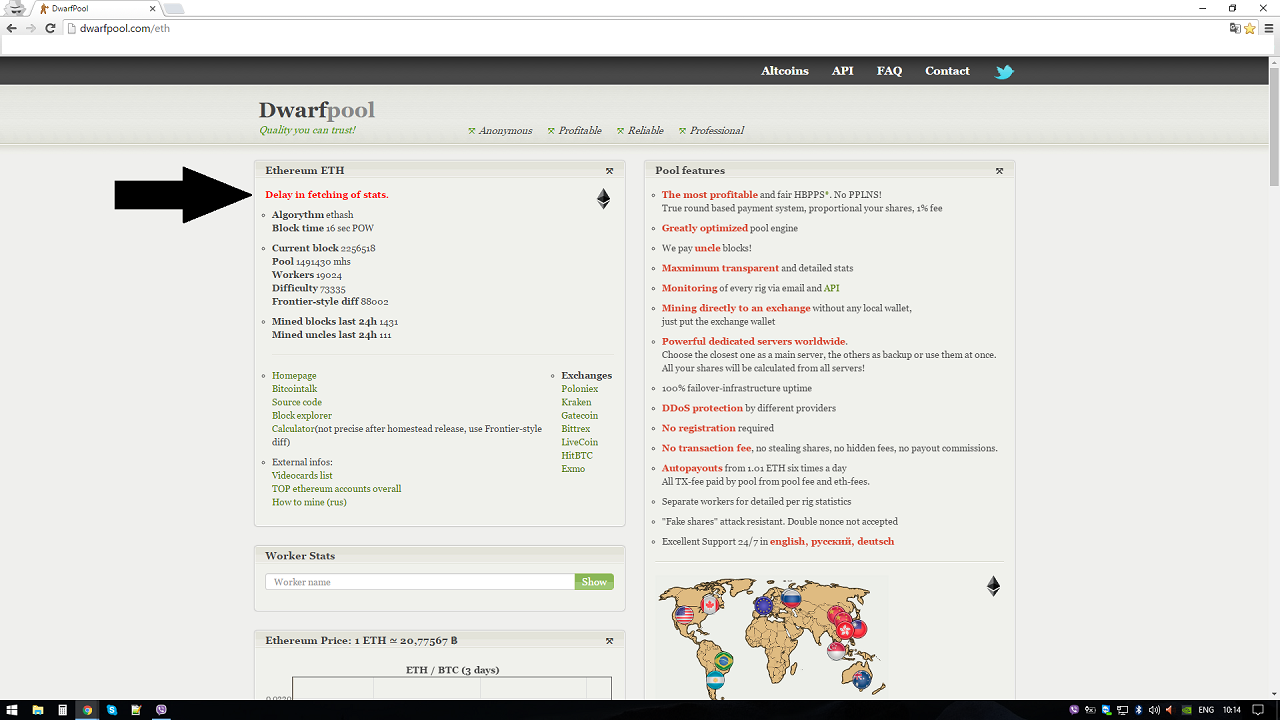Visit the LiveCoin exchange link

[580, 442]
